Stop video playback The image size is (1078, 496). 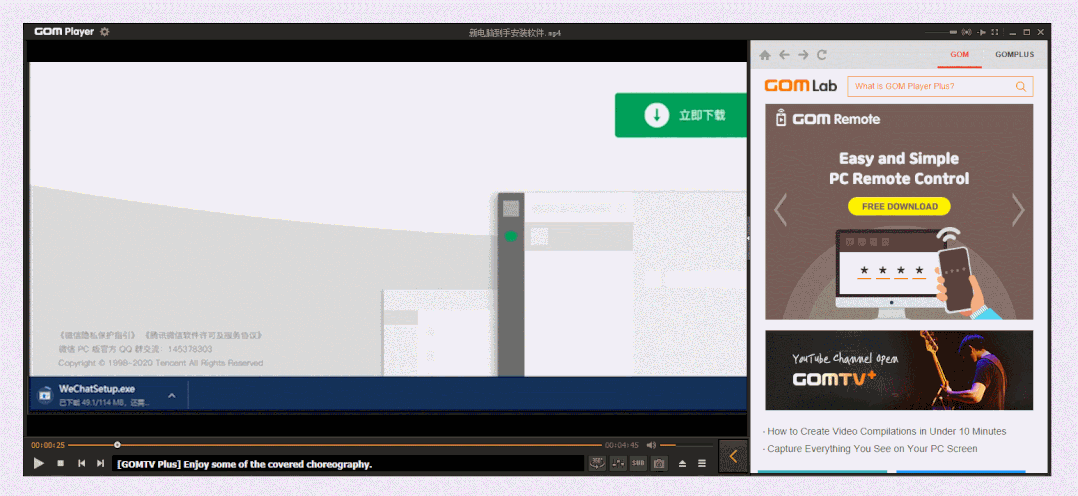point(60,464)
